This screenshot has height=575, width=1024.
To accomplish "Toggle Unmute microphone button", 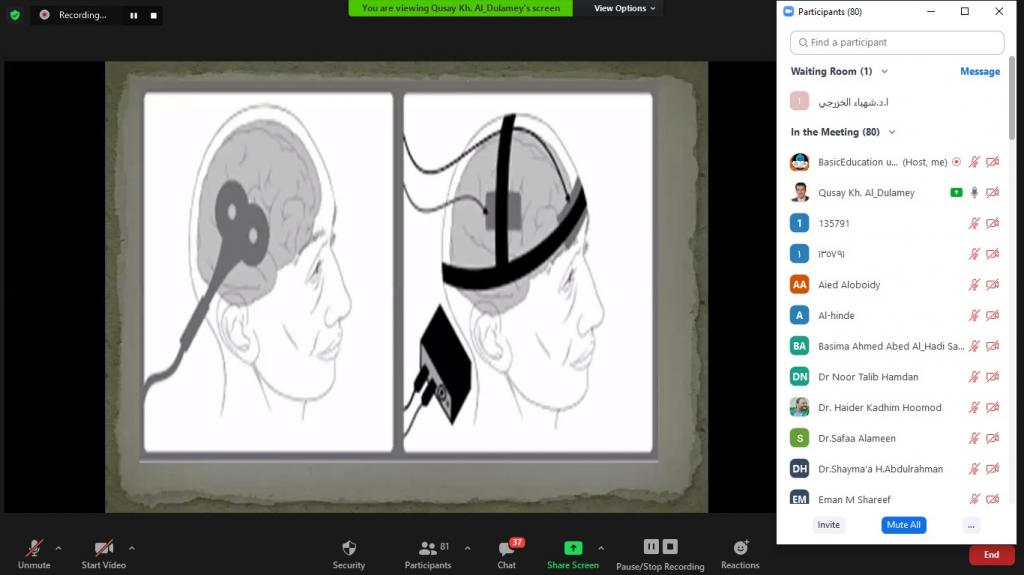I will (x=34, y=548).
